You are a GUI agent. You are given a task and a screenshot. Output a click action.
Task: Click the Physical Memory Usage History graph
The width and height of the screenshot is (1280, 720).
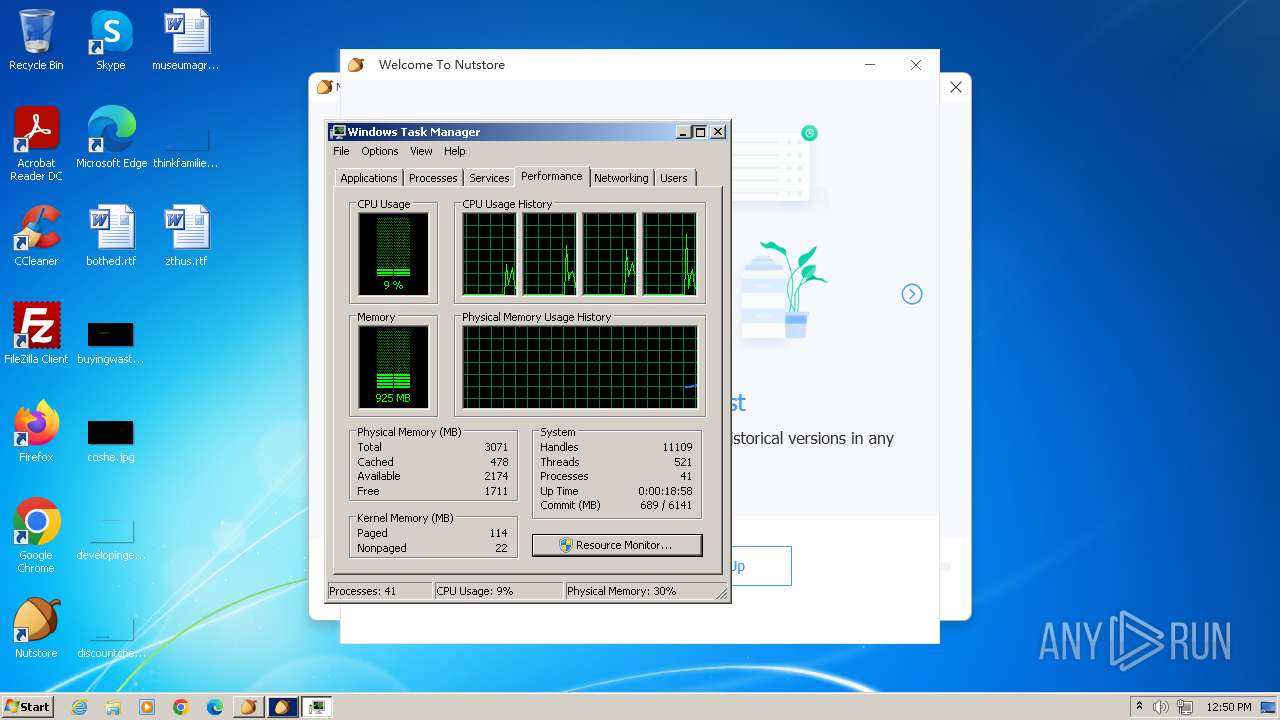(x=580, y=367)
